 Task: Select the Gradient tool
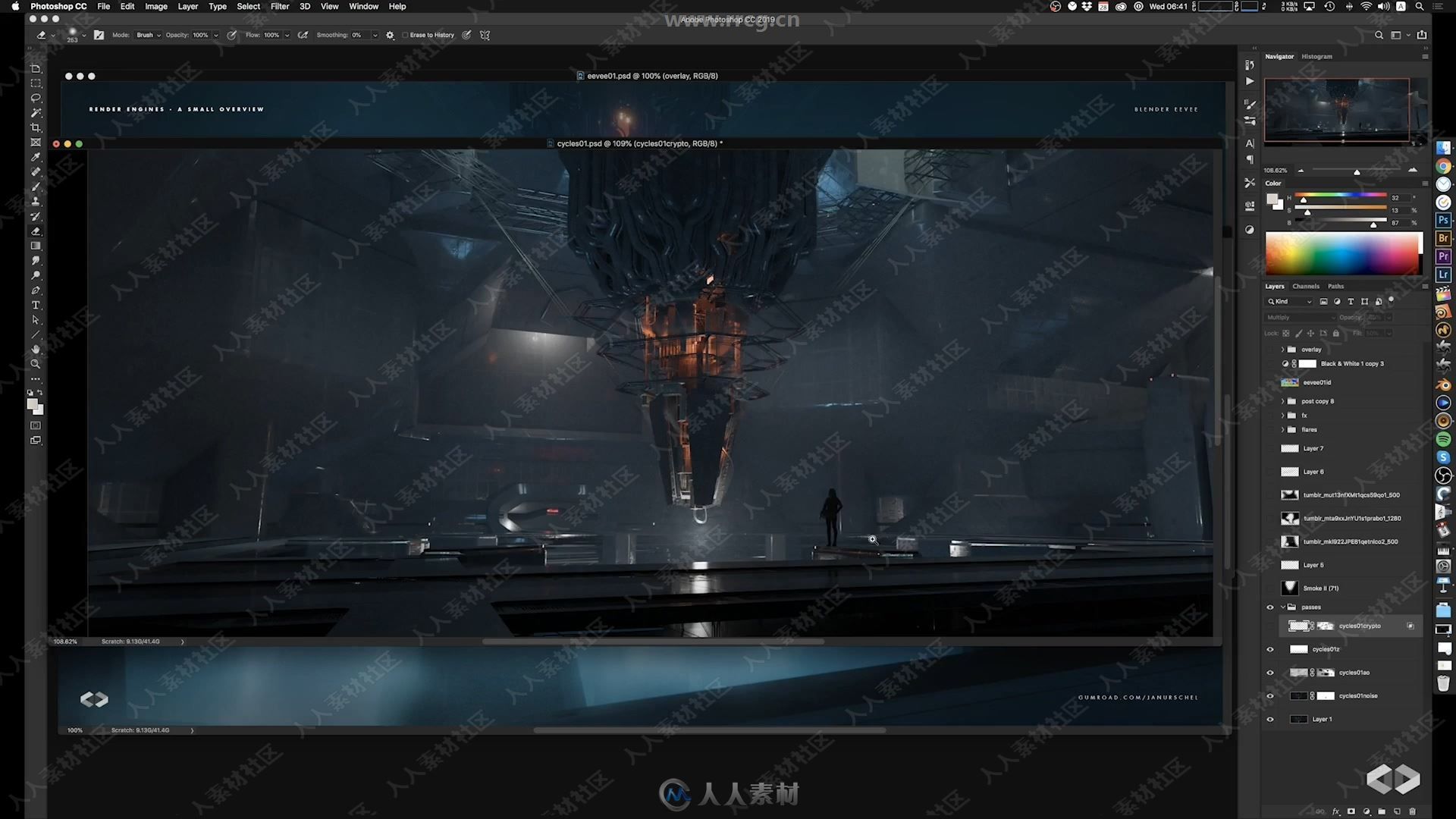(36, 246)
